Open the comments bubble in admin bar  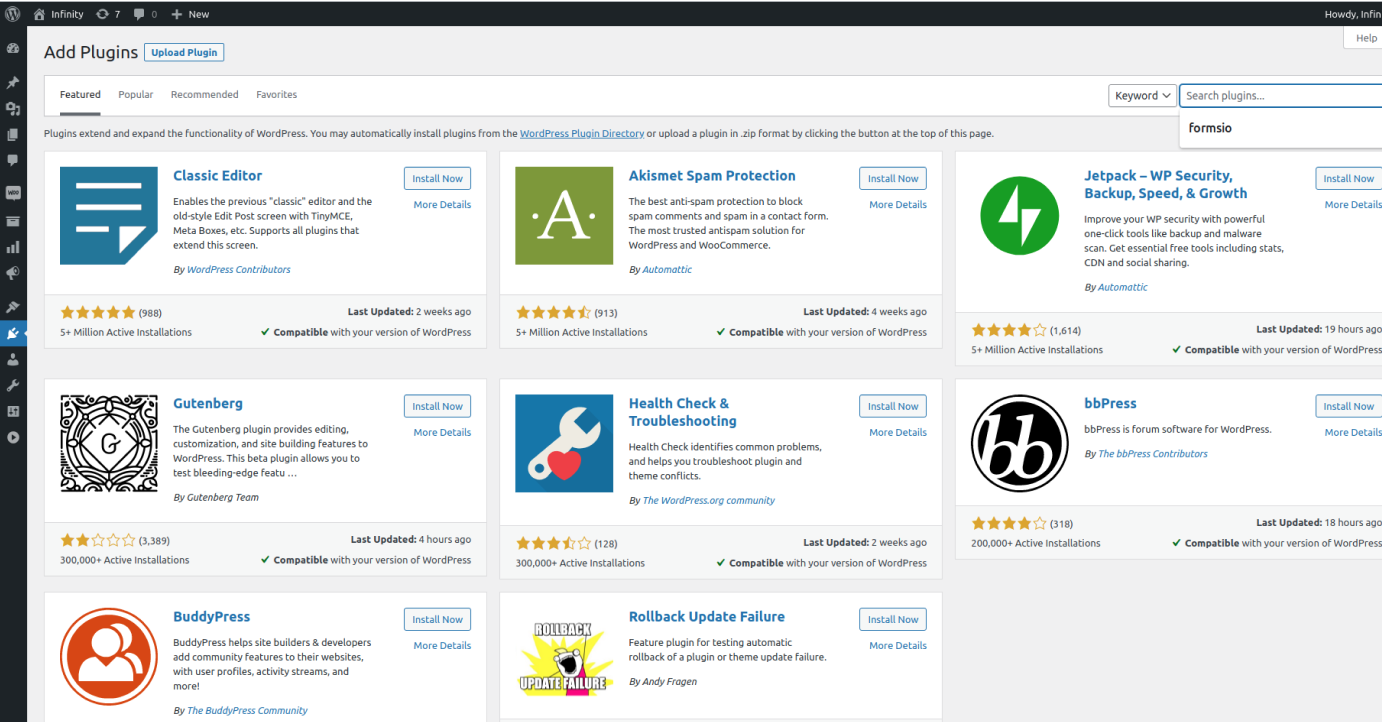145,14
